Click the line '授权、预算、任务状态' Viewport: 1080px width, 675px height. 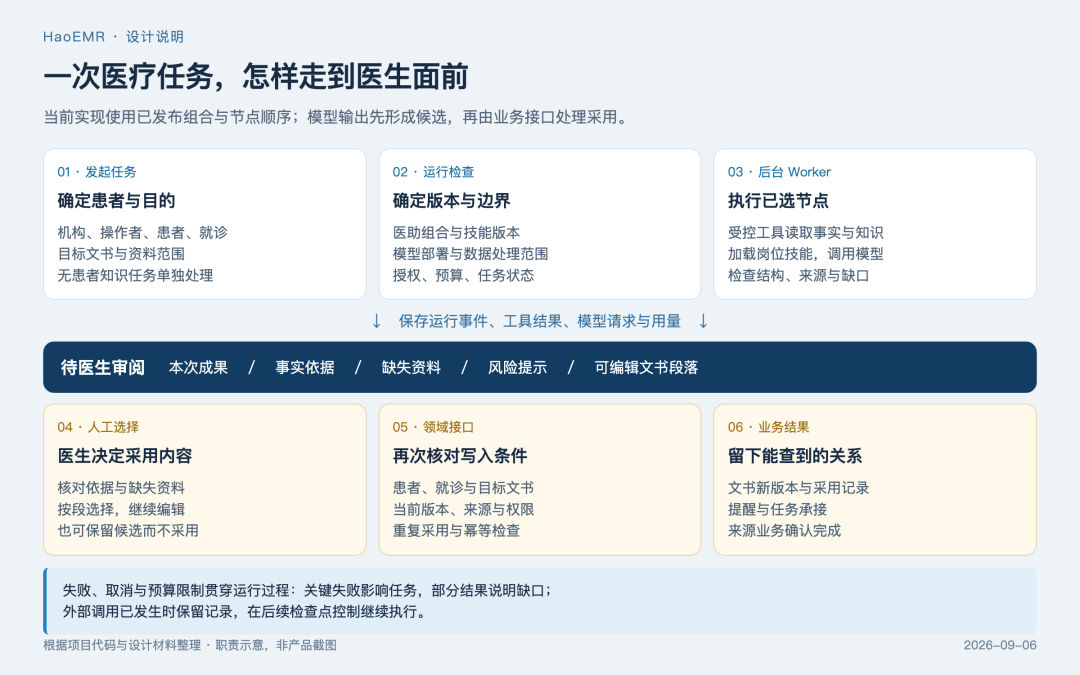(464, 275)
